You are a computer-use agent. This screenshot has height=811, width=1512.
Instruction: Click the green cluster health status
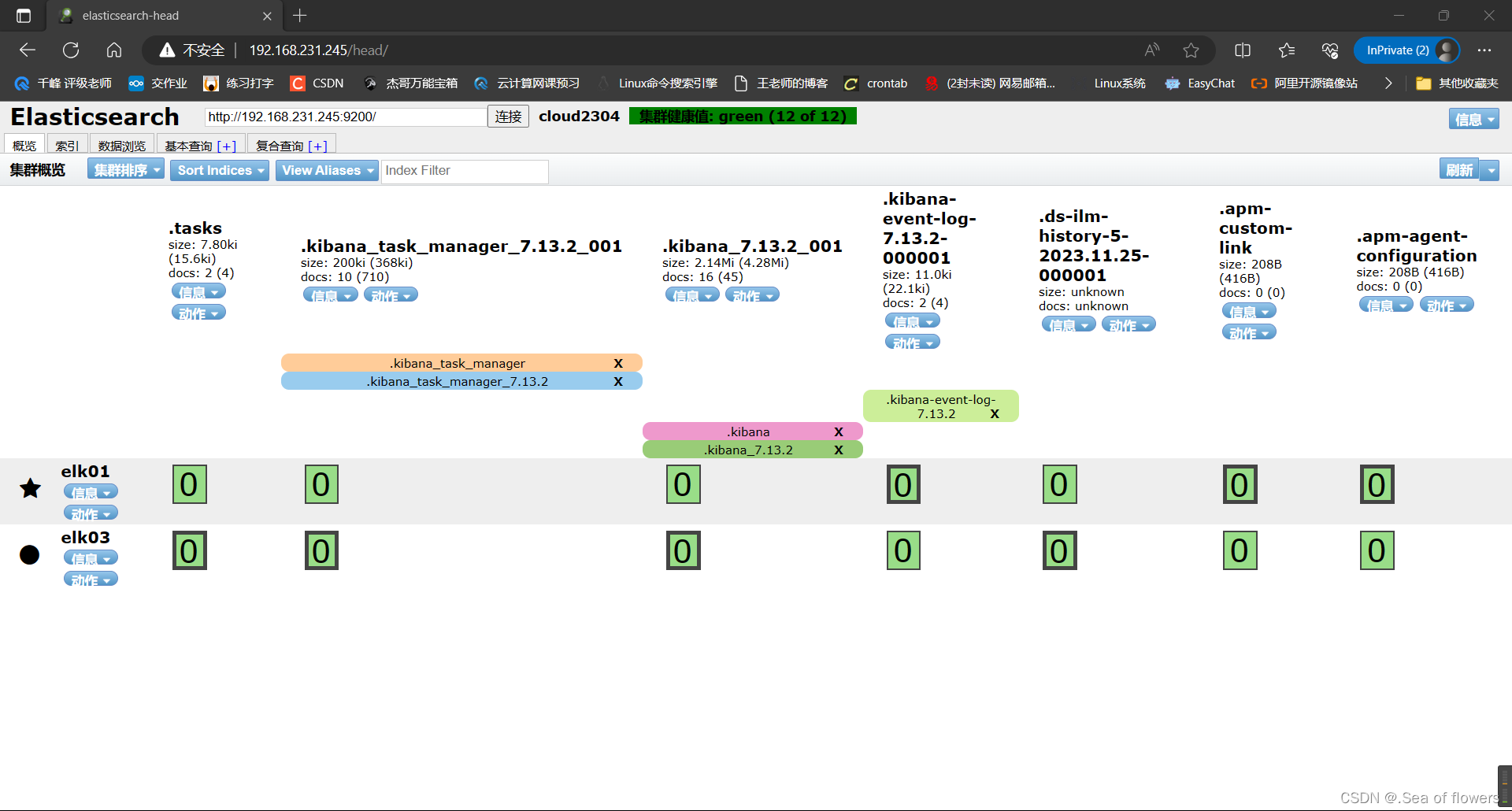743,117
